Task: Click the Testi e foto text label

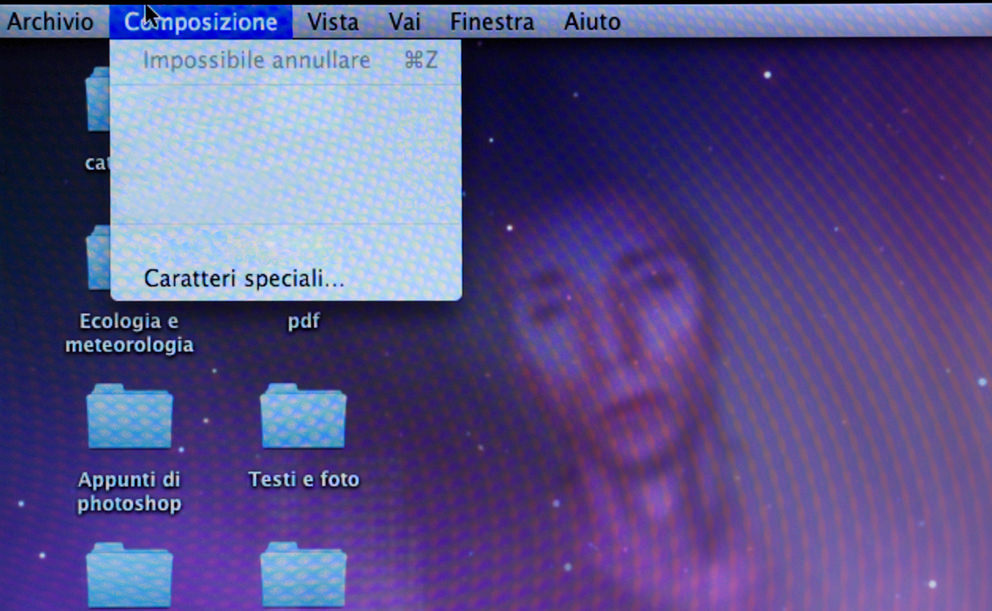Action: coord(303,480)
